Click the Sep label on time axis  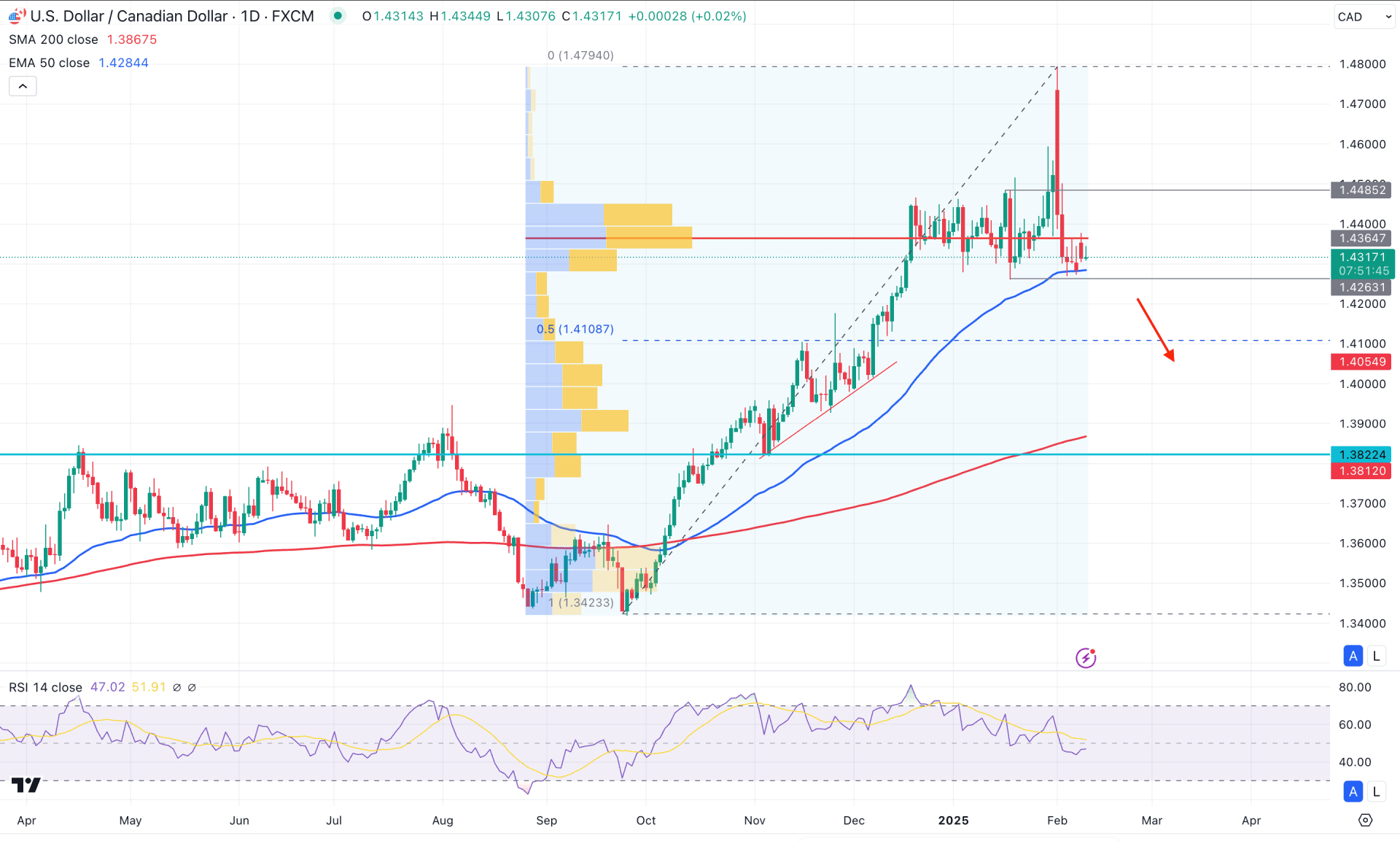pos(546,821)
